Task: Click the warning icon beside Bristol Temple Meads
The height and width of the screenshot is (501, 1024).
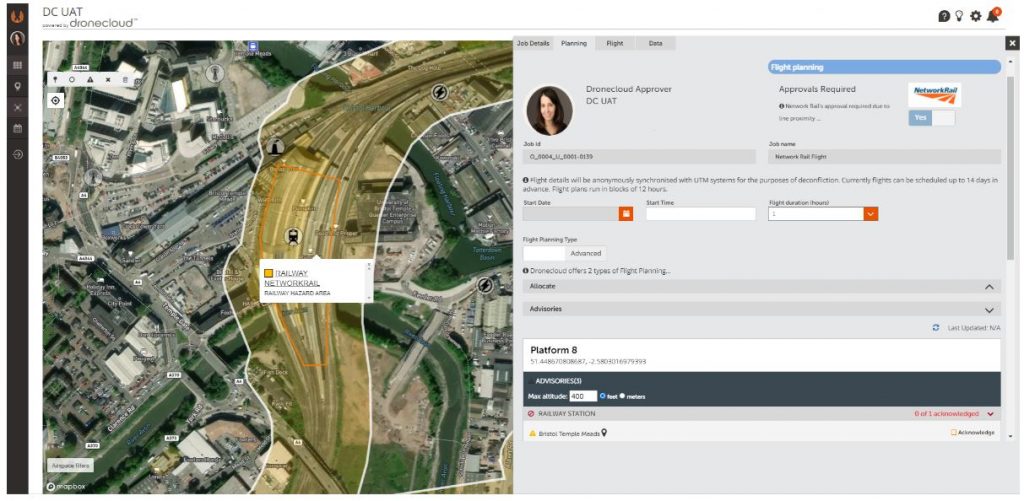Action: tap(532, 433)
